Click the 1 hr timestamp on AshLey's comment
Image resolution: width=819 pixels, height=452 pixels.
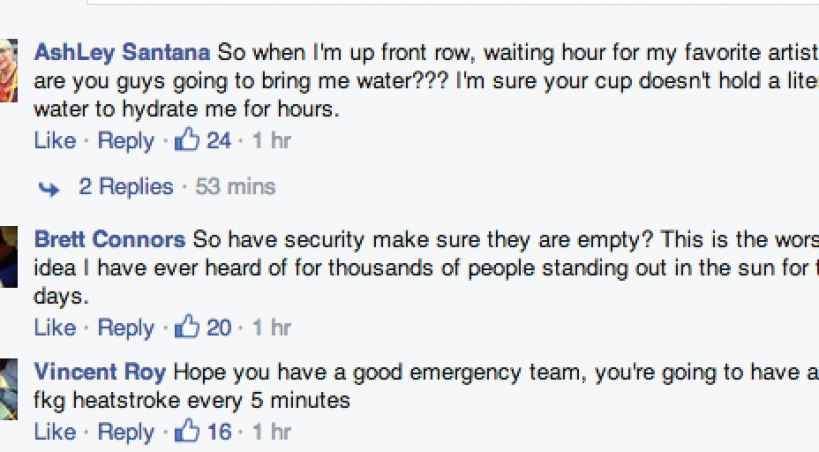coord(271,141)
